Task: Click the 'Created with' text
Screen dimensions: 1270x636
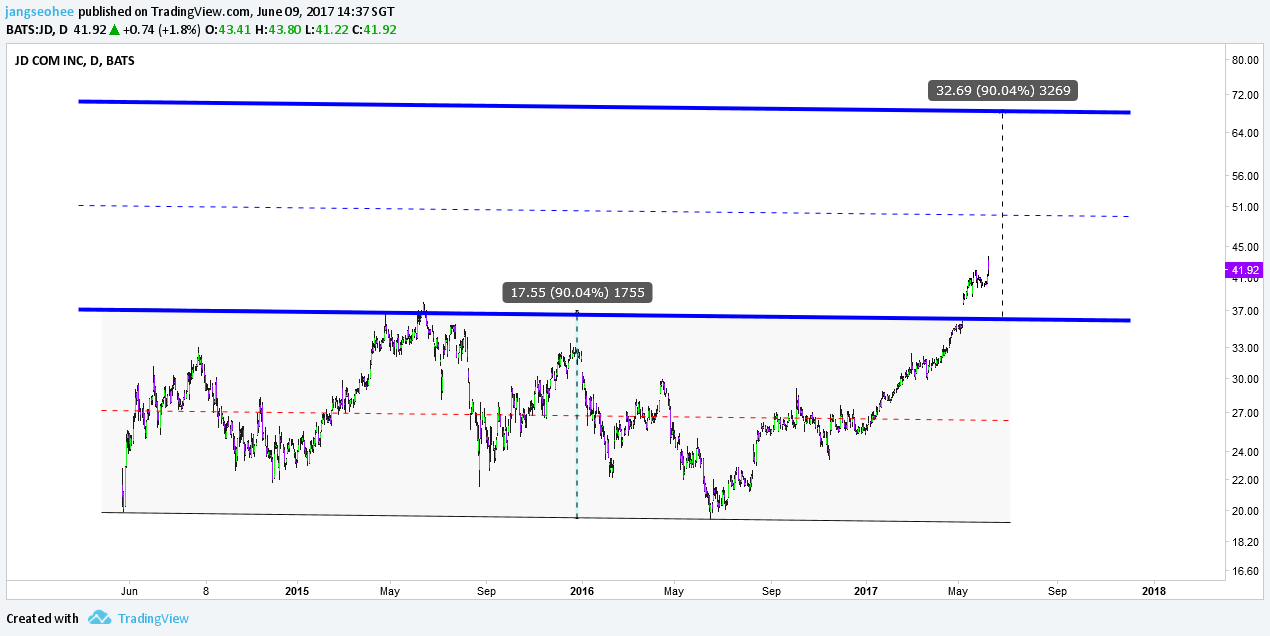Action: 42,618
